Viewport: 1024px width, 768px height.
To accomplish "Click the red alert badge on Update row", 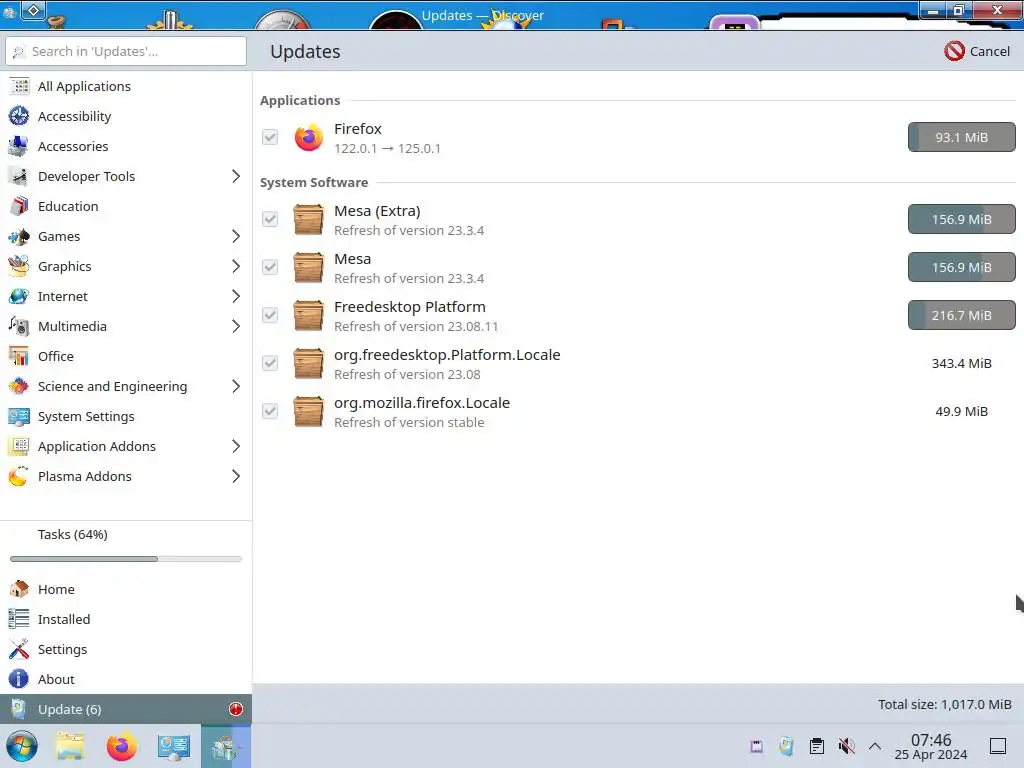I will [236, 709].
